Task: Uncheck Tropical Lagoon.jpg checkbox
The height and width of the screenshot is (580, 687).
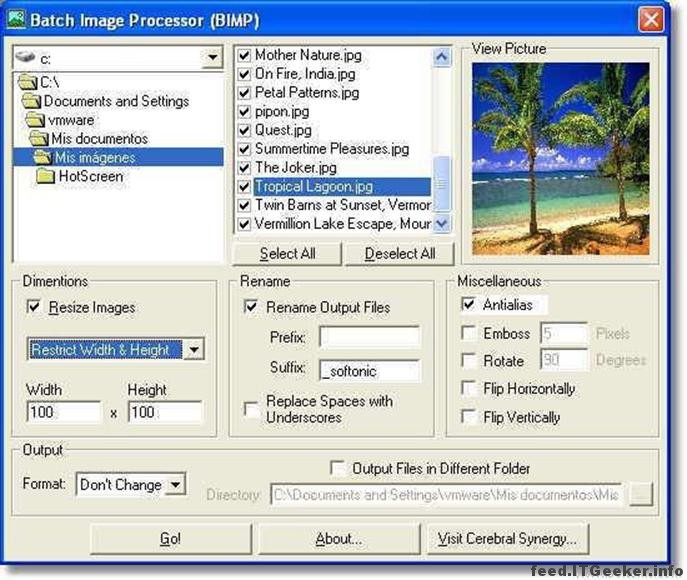Action: click(x=244, y=187)
